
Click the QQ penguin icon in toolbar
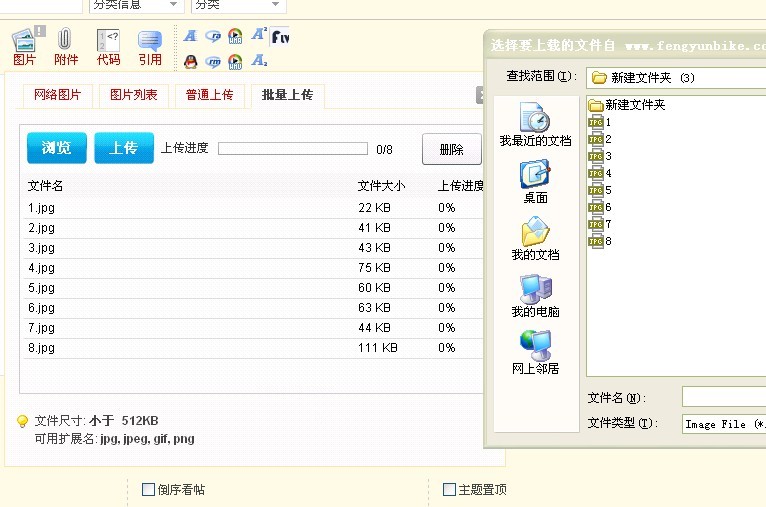point(191,61)
